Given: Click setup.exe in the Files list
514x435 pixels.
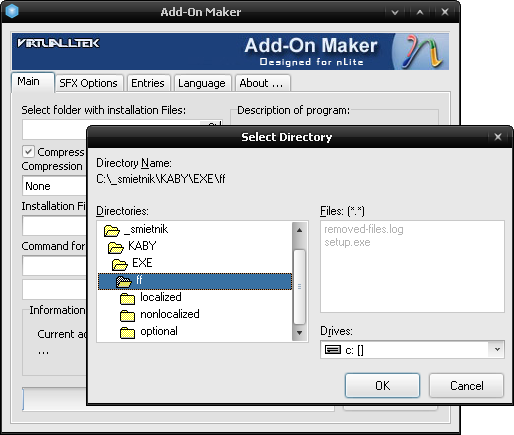Looking at the screenshot, I should [347, 242].
